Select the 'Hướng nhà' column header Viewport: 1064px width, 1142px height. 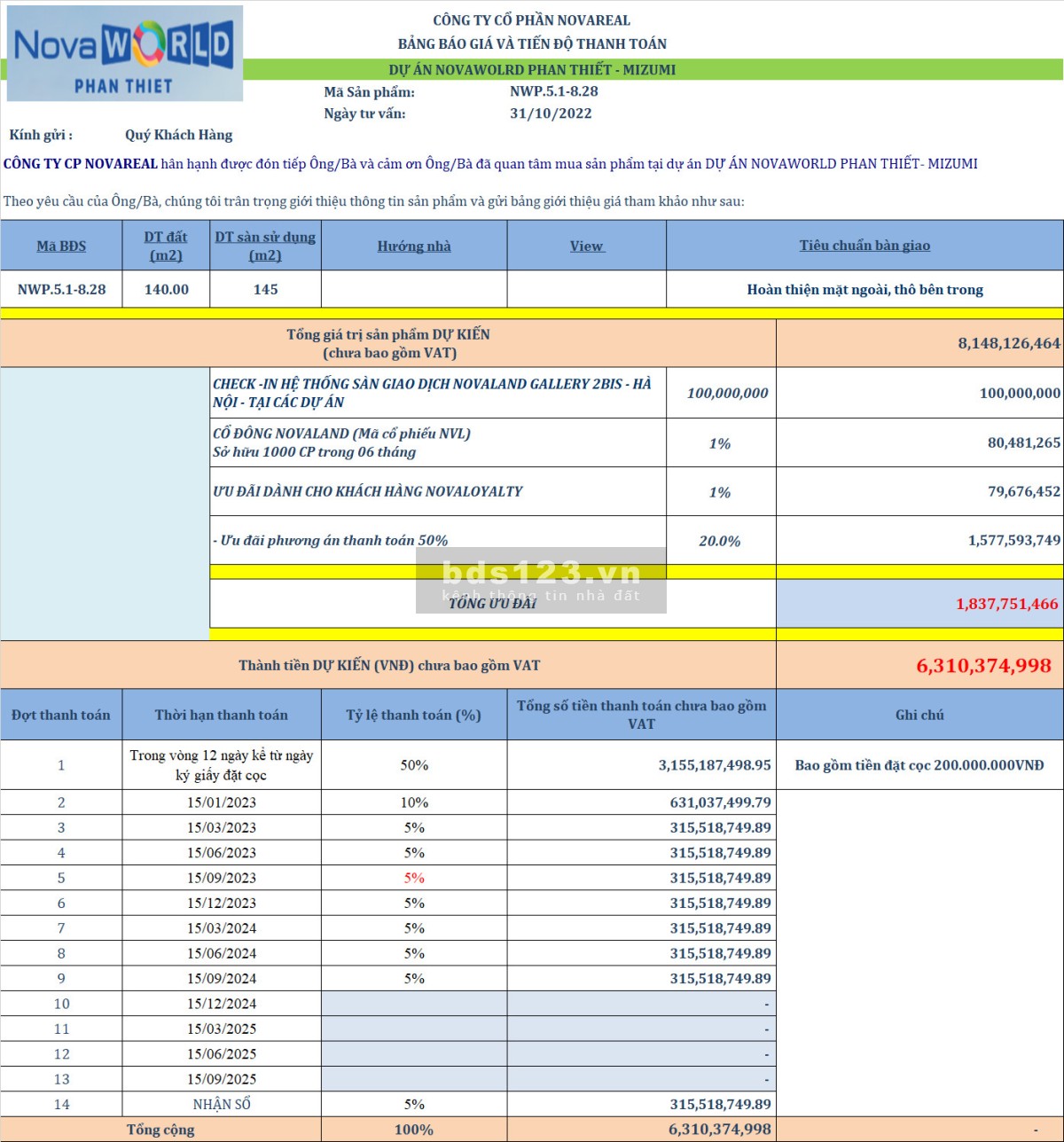click(x=414, y=246)
